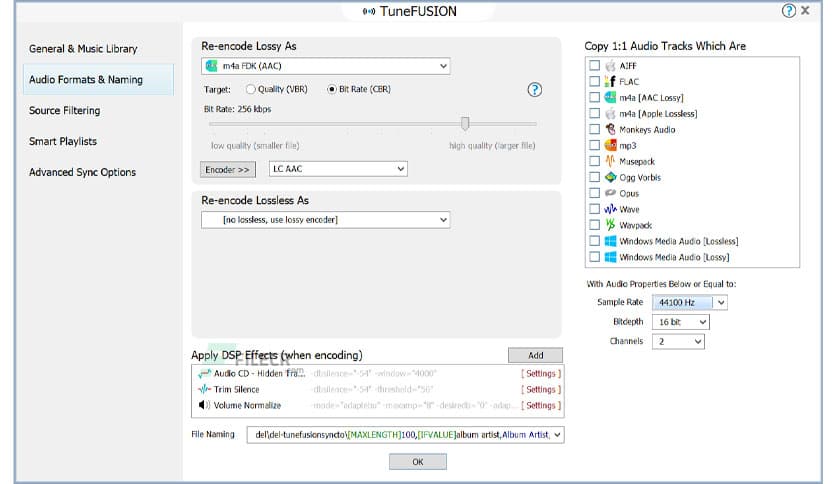Click the Musepack format icon
Viewport: 836px width, 484px height.
click(x=610, y=161)
